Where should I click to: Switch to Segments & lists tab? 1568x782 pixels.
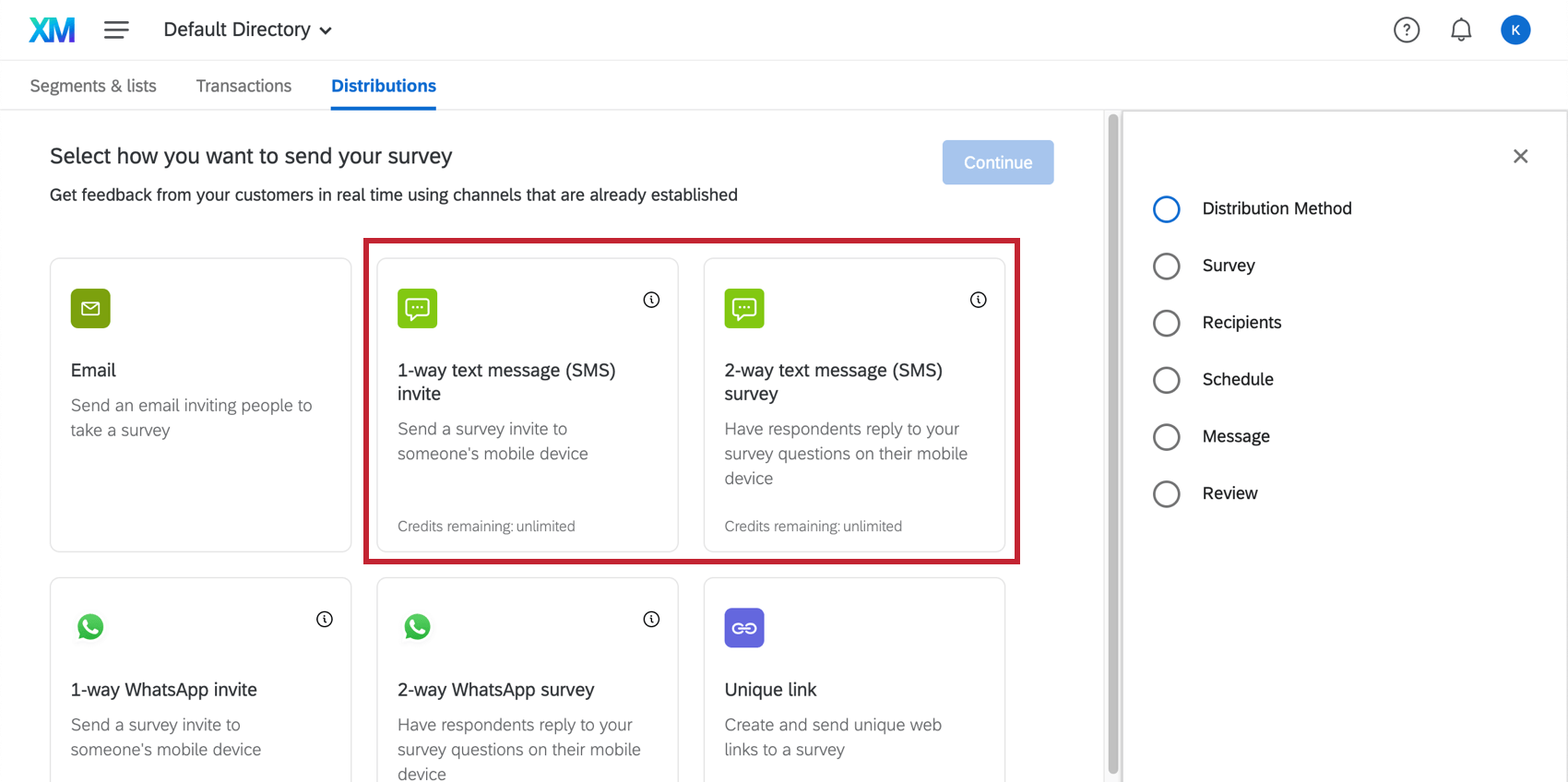(x=93, y=86)
